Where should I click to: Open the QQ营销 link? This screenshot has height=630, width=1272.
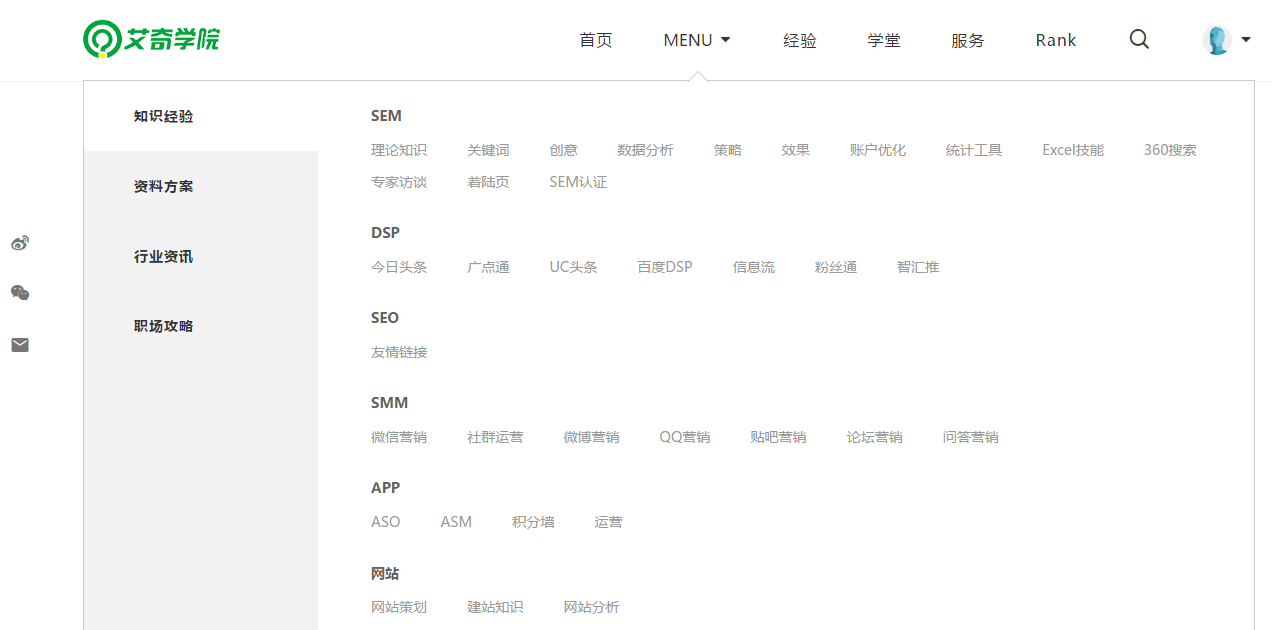(685, 437)
